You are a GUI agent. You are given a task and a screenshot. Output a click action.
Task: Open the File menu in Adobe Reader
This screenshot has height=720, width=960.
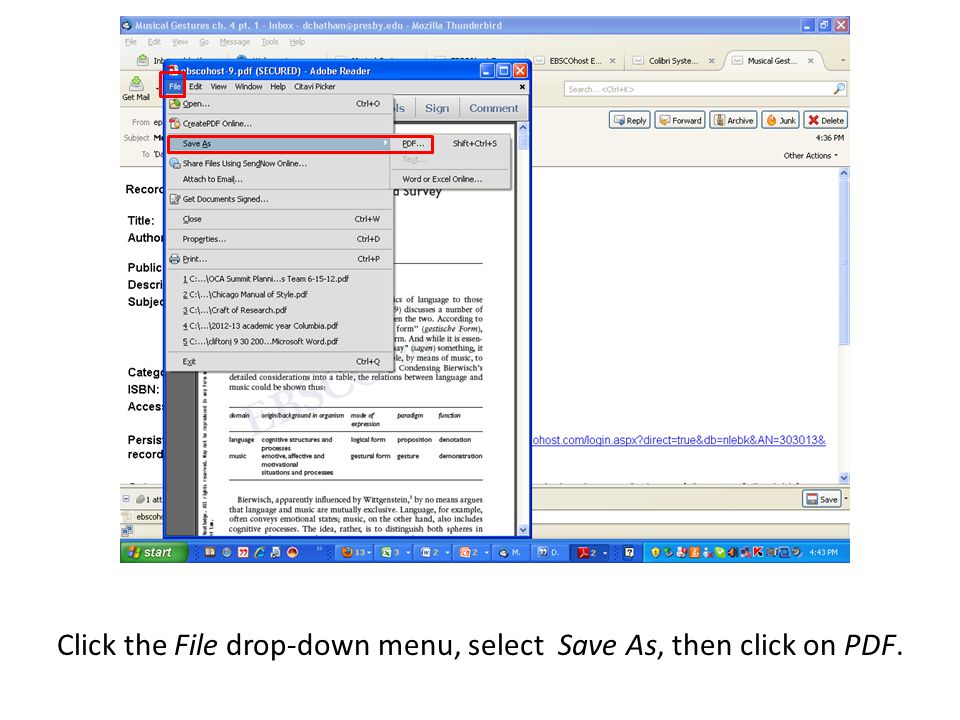coord(175,86)
